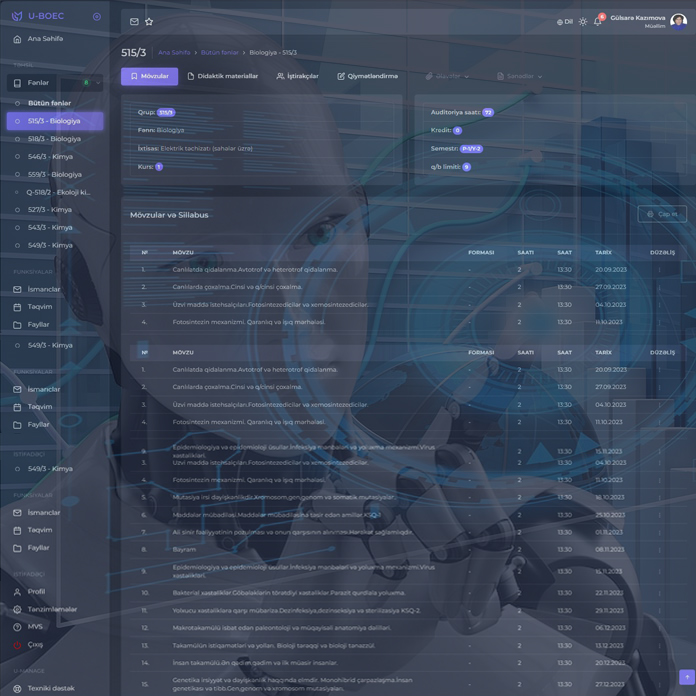Open the Dil language dropdown

pos(565,21)
